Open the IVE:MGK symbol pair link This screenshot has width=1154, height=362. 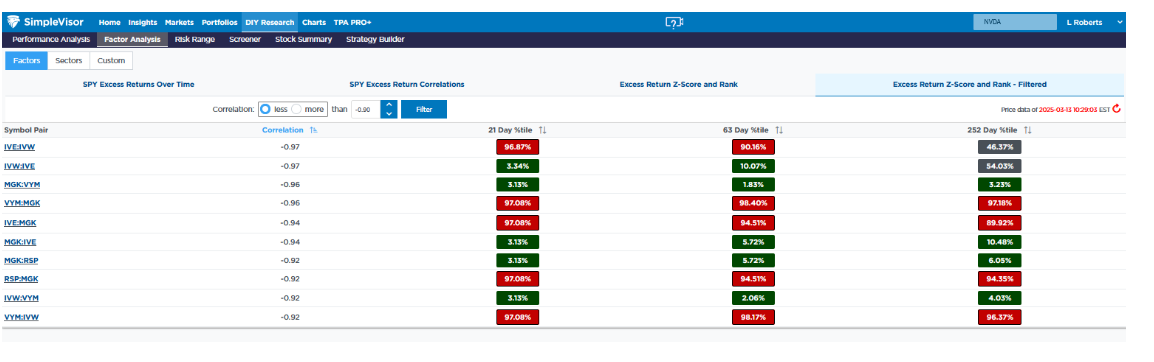pos(21,222)
